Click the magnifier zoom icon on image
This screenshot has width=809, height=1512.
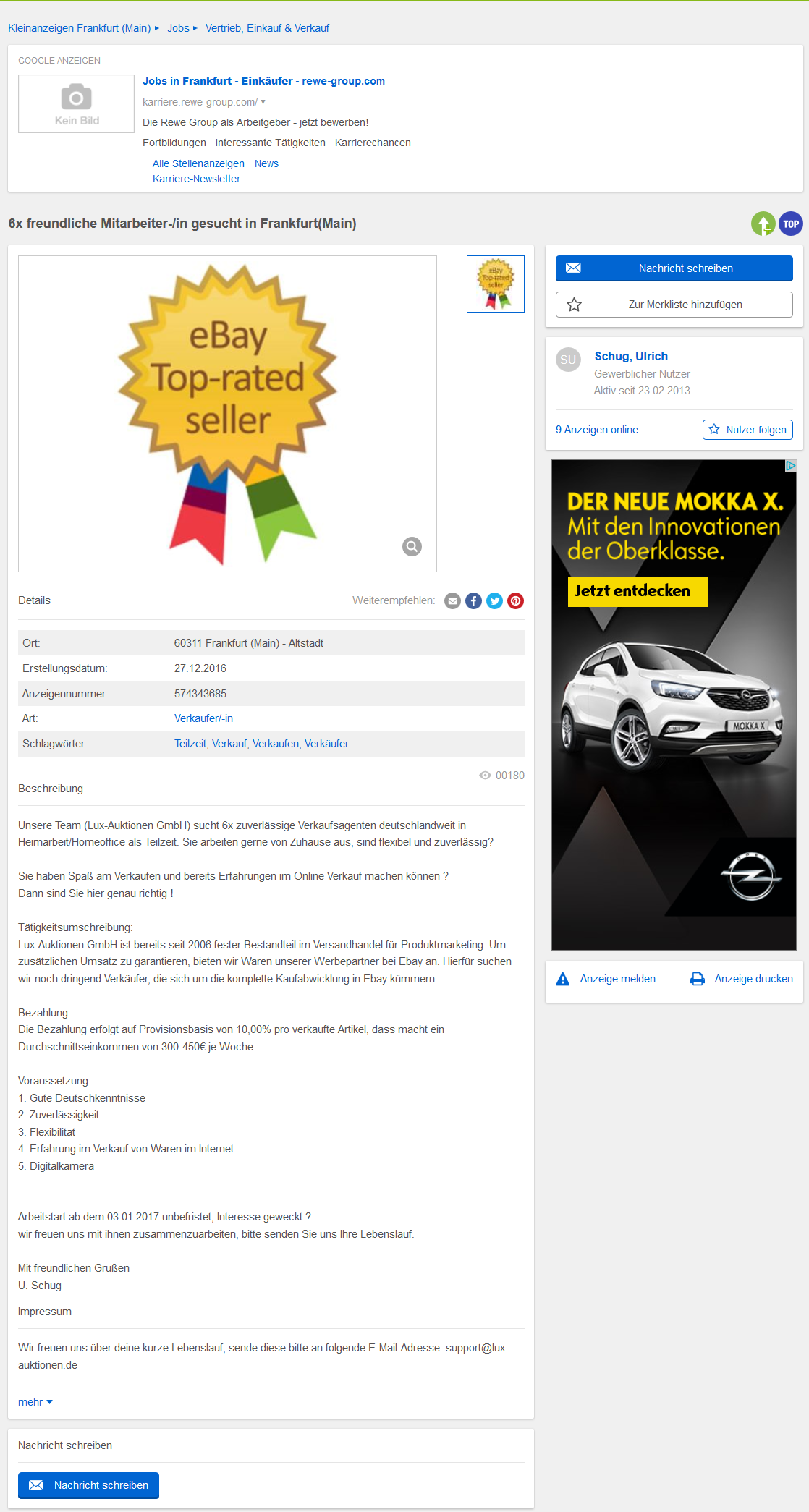pos(412,546)
